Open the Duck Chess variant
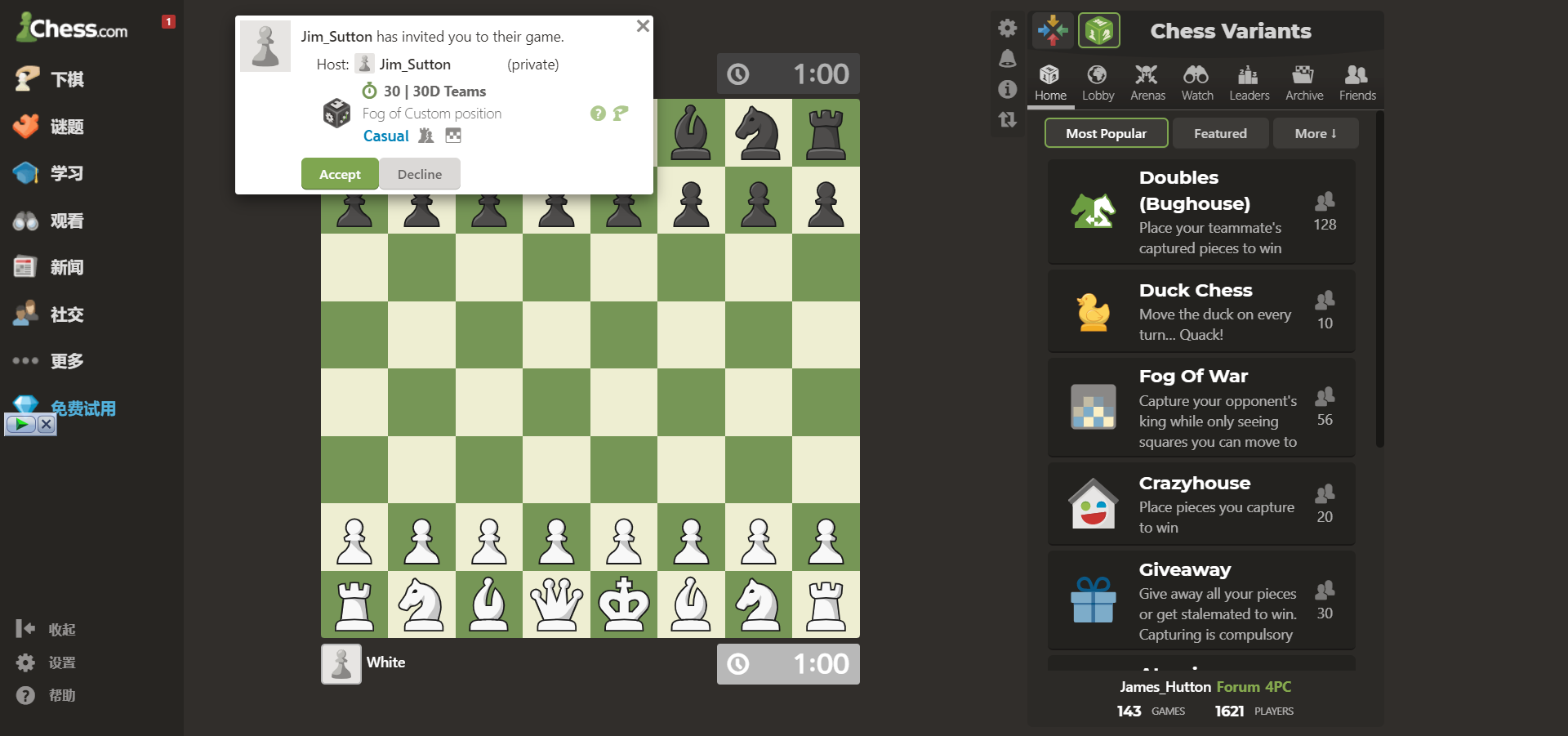 pyautogui.click(x=1201, y=311)
